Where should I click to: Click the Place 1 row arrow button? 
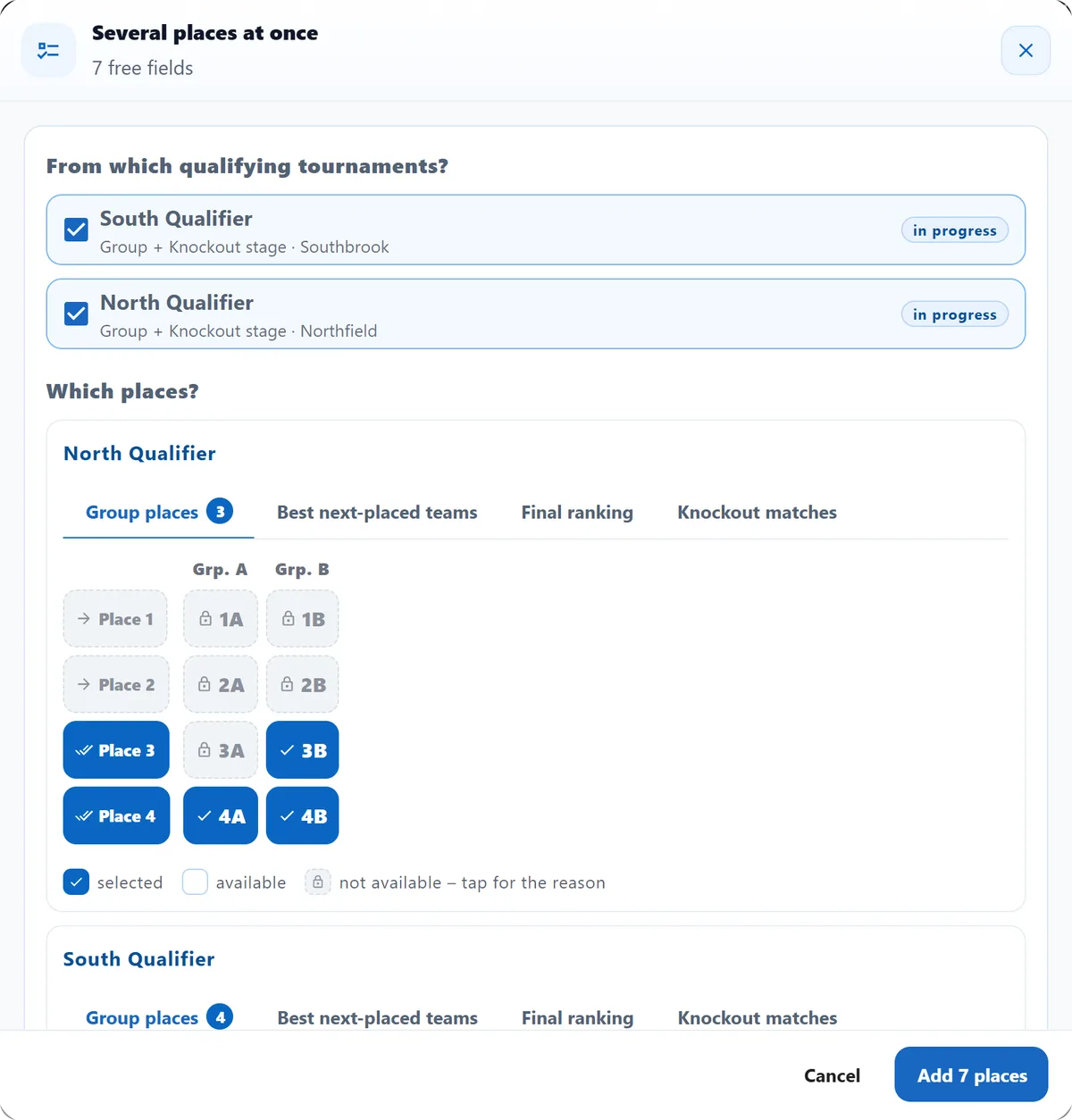(x=115, y=619)
